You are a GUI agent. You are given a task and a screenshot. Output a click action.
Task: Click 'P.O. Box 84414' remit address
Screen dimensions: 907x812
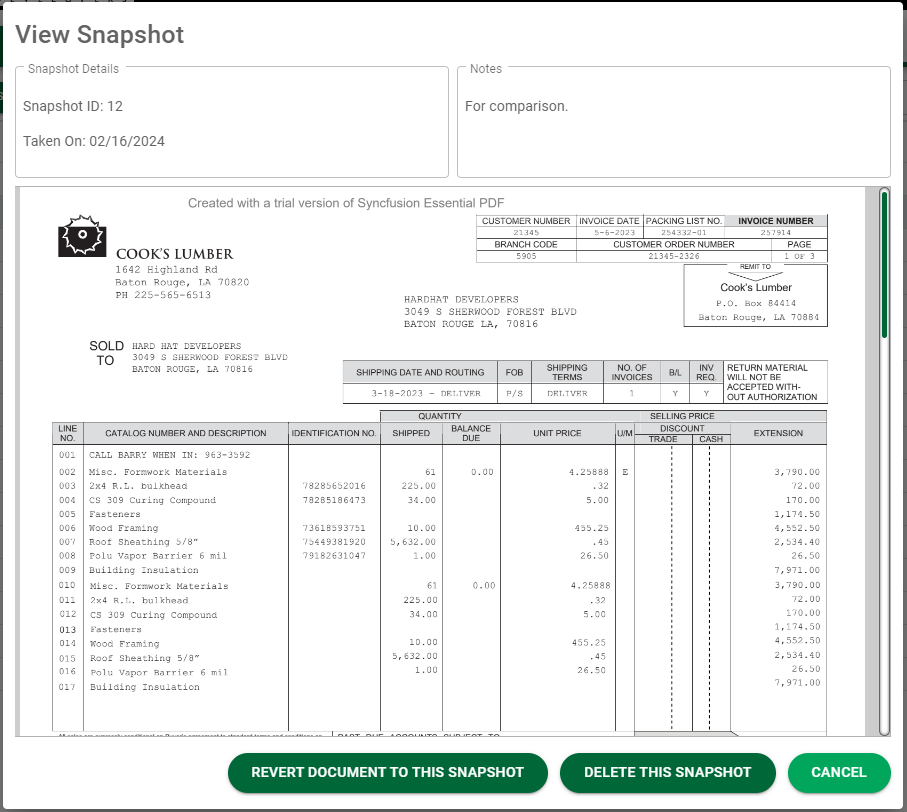tap(755, 303)
